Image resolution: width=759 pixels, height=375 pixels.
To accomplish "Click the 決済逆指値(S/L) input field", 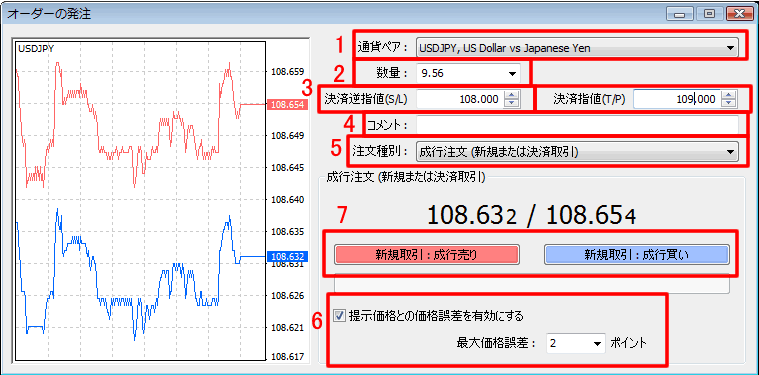I will coord(460,100).
